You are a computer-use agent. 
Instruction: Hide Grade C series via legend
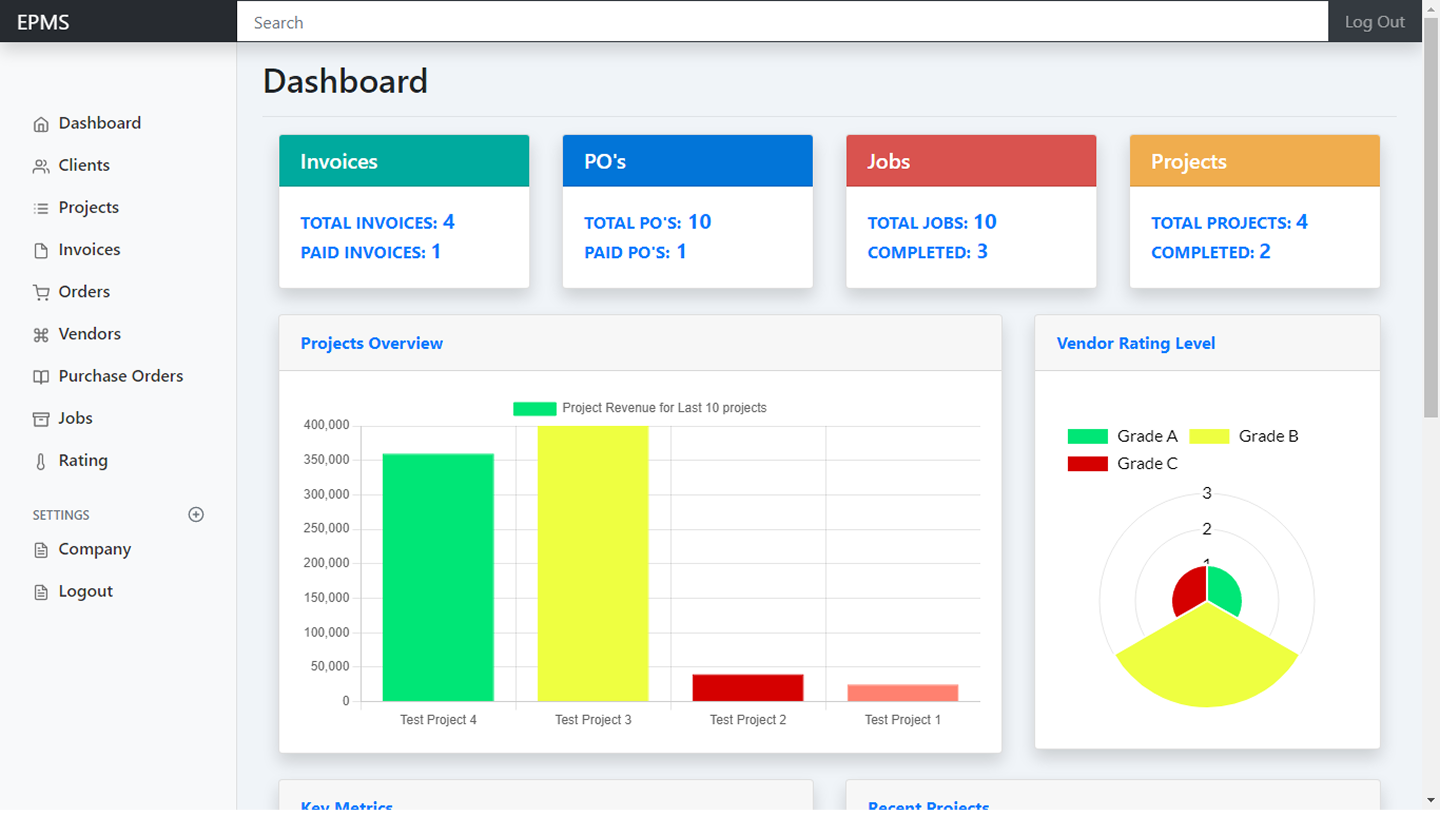coord(1122,464)
